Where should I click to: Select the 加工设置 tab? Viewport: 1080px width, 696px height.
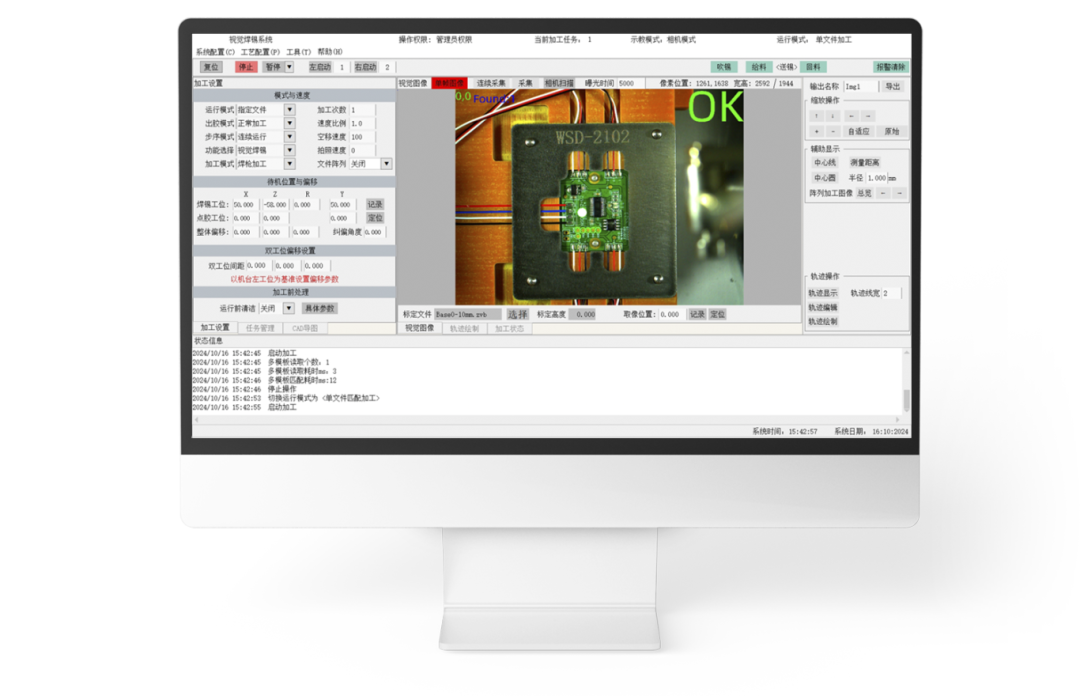[215, 328]
